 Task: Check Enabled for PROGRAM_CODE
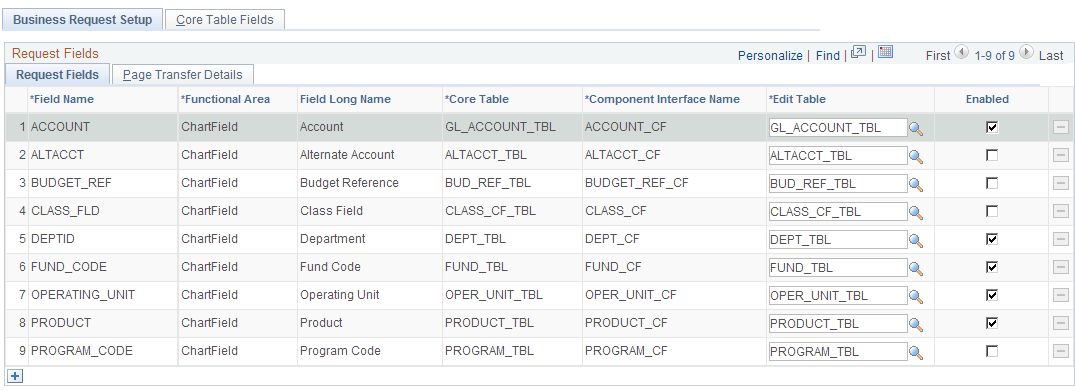point(991,351)
